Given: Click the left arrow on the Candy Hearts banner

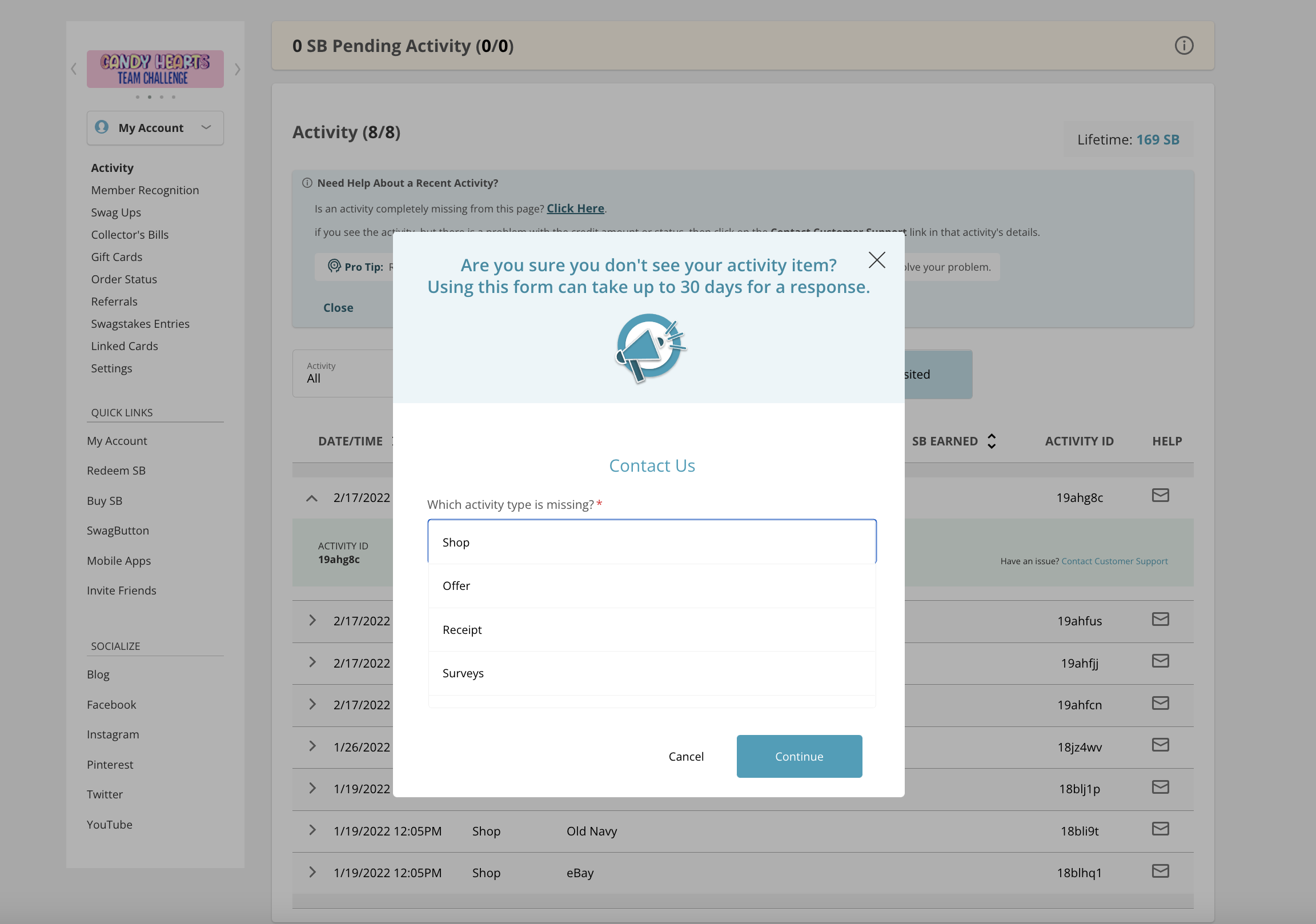Looking at the screenshot, I should point(73,69).
